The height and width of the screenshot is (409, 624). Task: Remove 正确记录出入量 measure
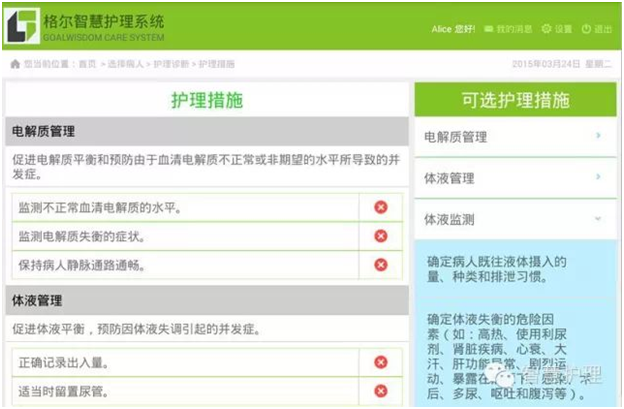point(381,362)
